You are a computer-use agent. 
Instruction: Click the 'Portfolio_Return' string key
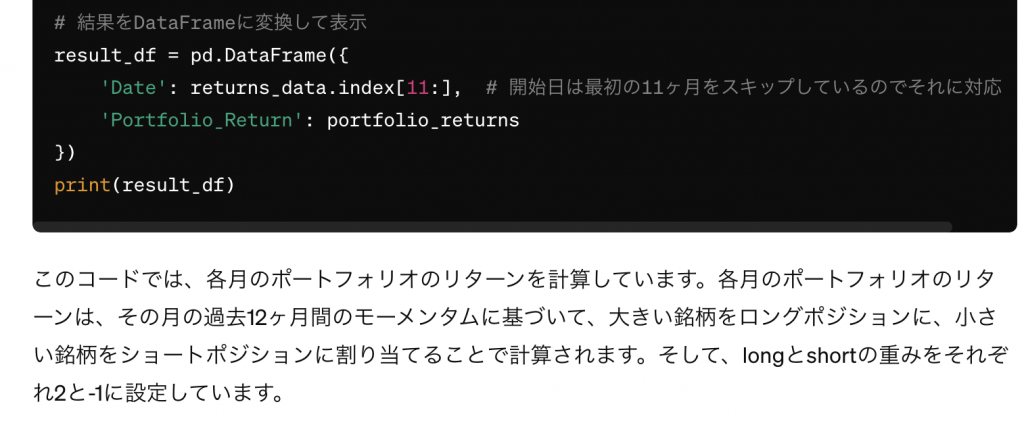[202, 121]
